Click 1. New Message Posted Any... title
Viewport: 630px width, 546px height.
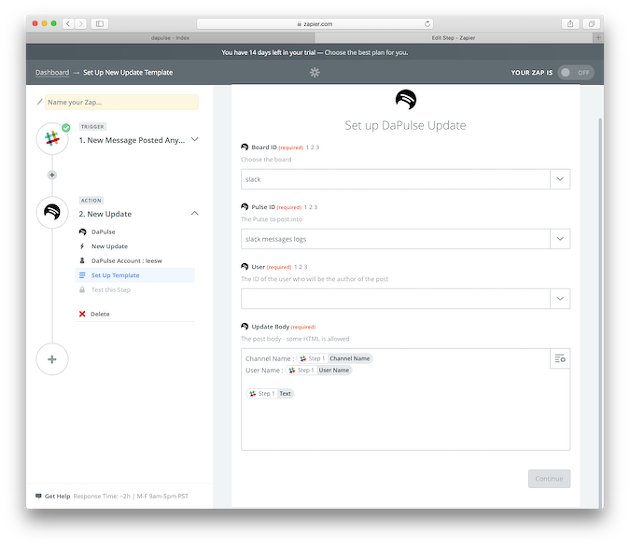pos(132,140)
